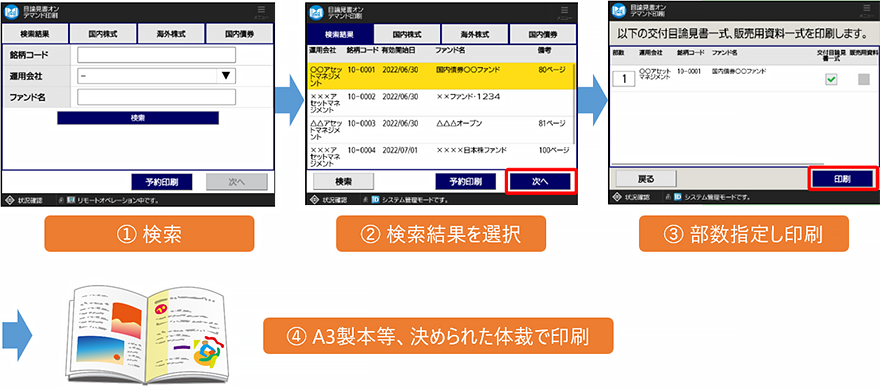Click the 銘柄コード input field
This screenshot has height=388, width=880.
[157, 54]
